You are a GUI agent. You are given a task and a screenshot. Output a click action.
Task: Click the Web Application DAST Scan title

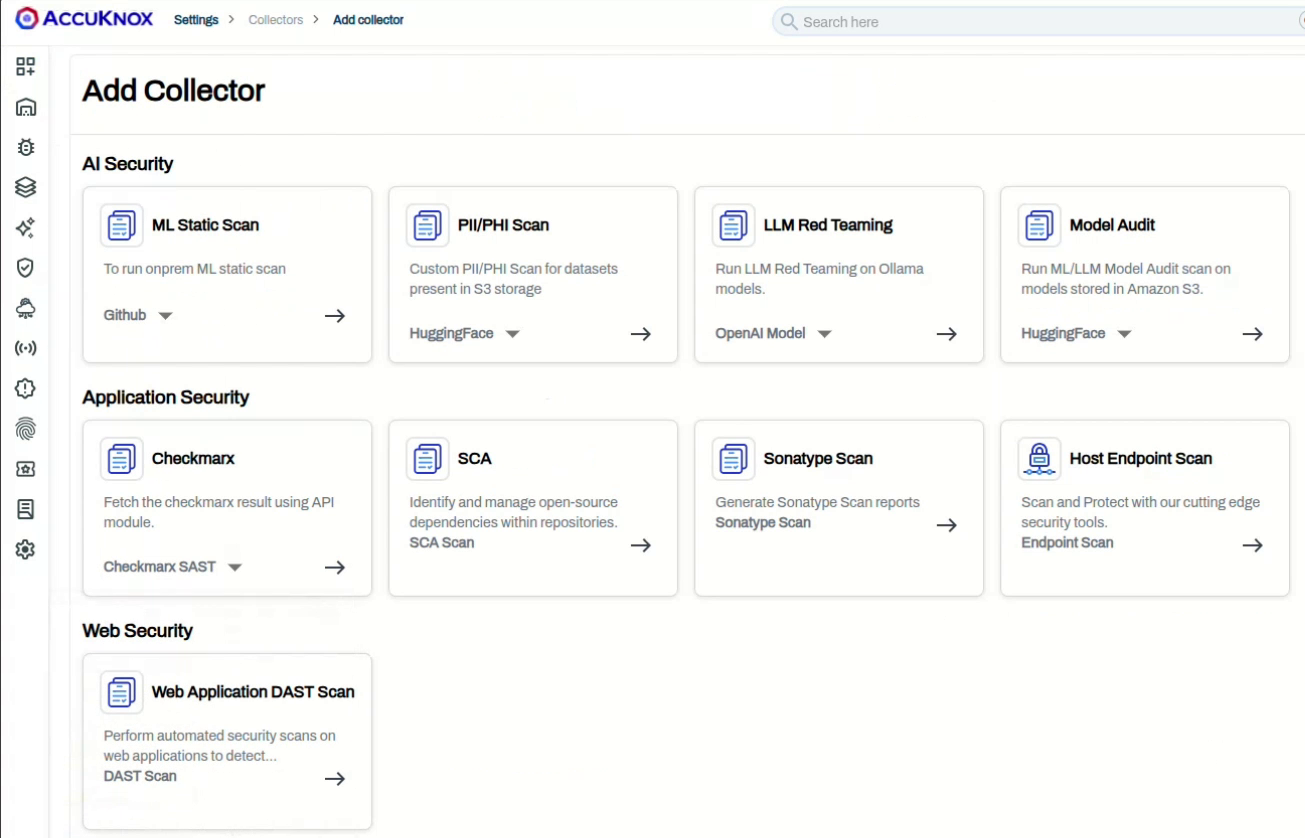(253, 692)
